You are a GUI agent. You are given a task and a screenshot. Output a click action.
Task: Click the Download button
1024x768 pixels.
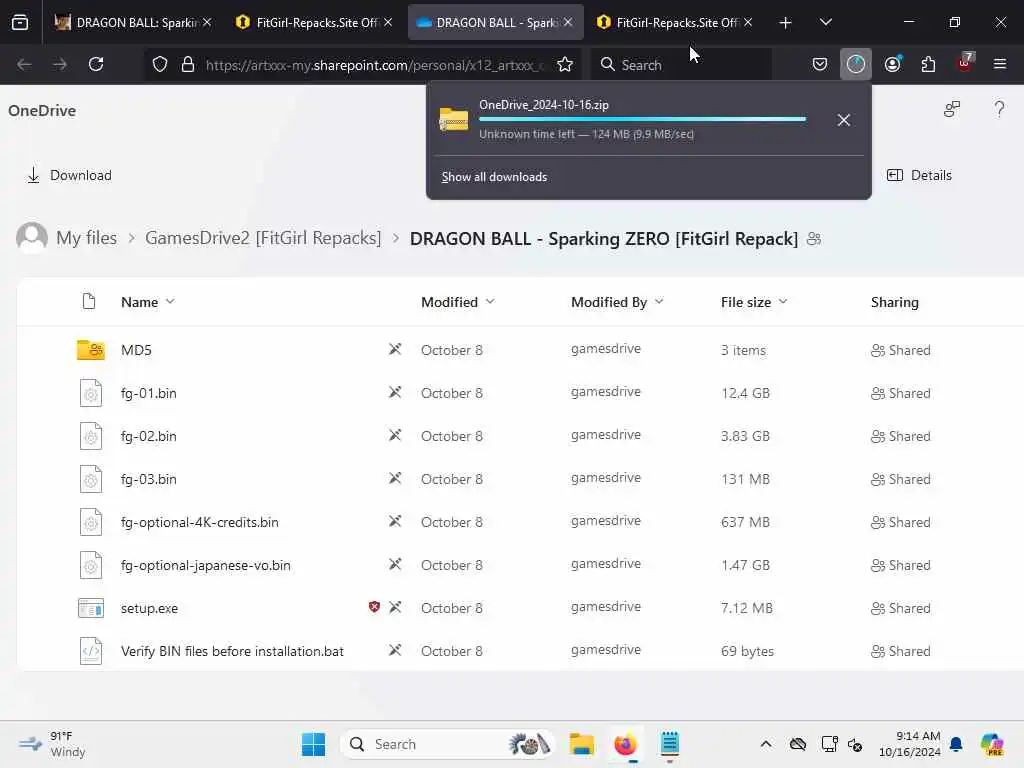69,175
